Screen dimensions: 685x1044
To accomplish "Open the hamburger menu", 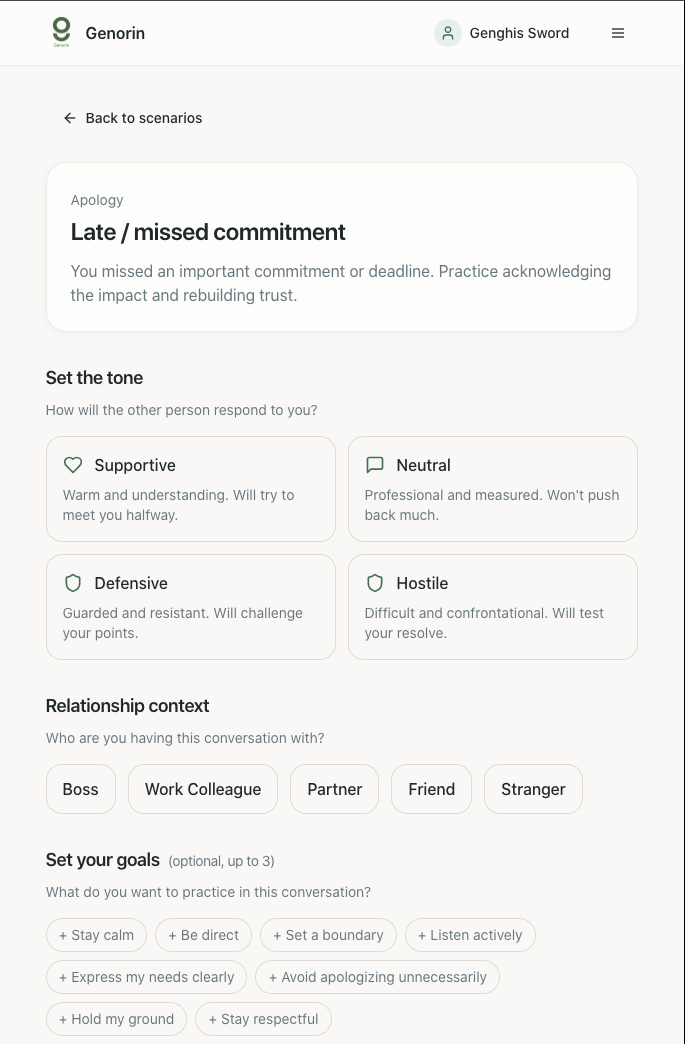I will [618, 33].
